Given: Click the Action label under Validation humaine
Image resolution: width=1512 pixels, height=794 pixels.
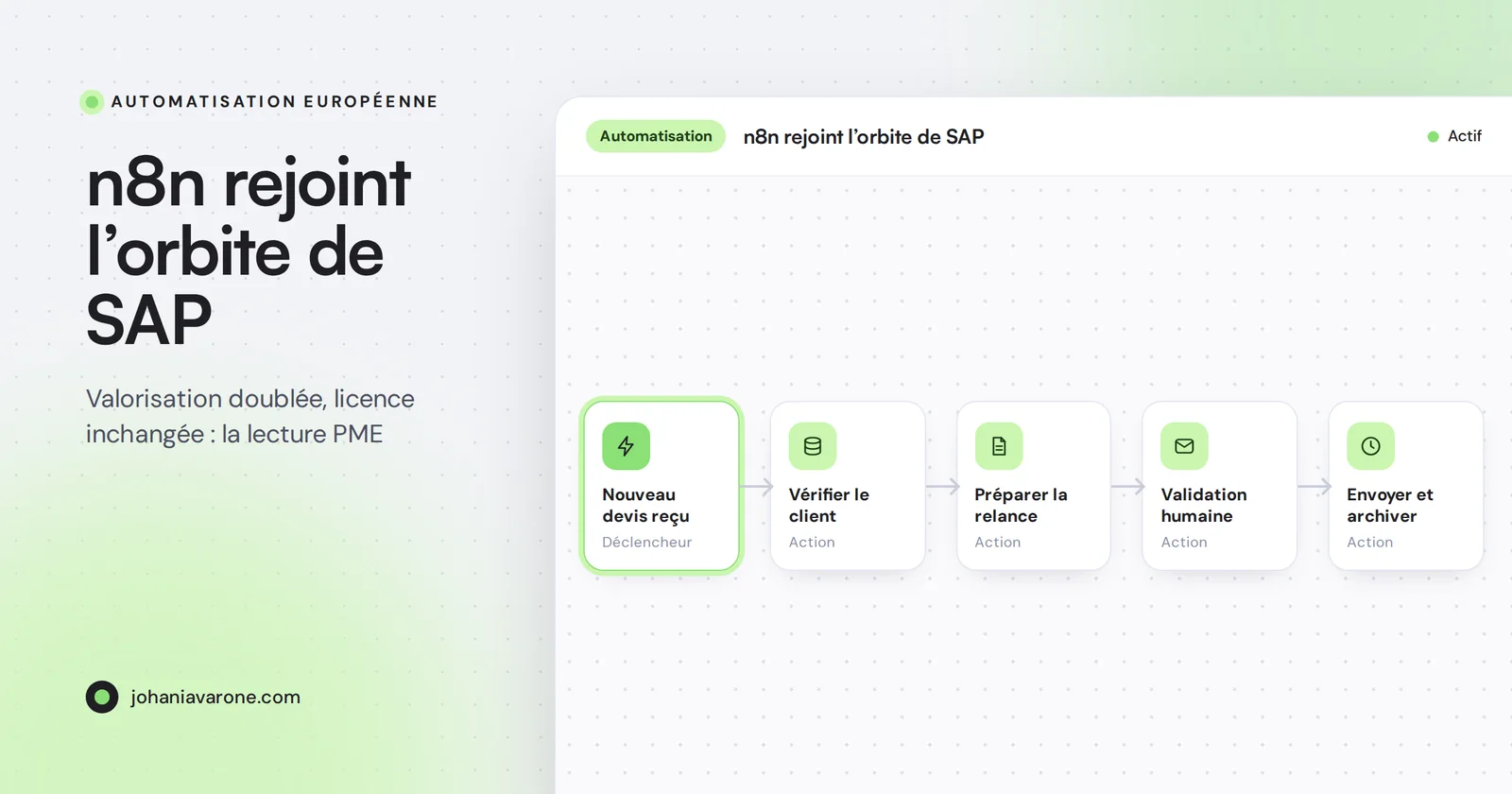Looking at the screenshot, I should click(1184, 542).
